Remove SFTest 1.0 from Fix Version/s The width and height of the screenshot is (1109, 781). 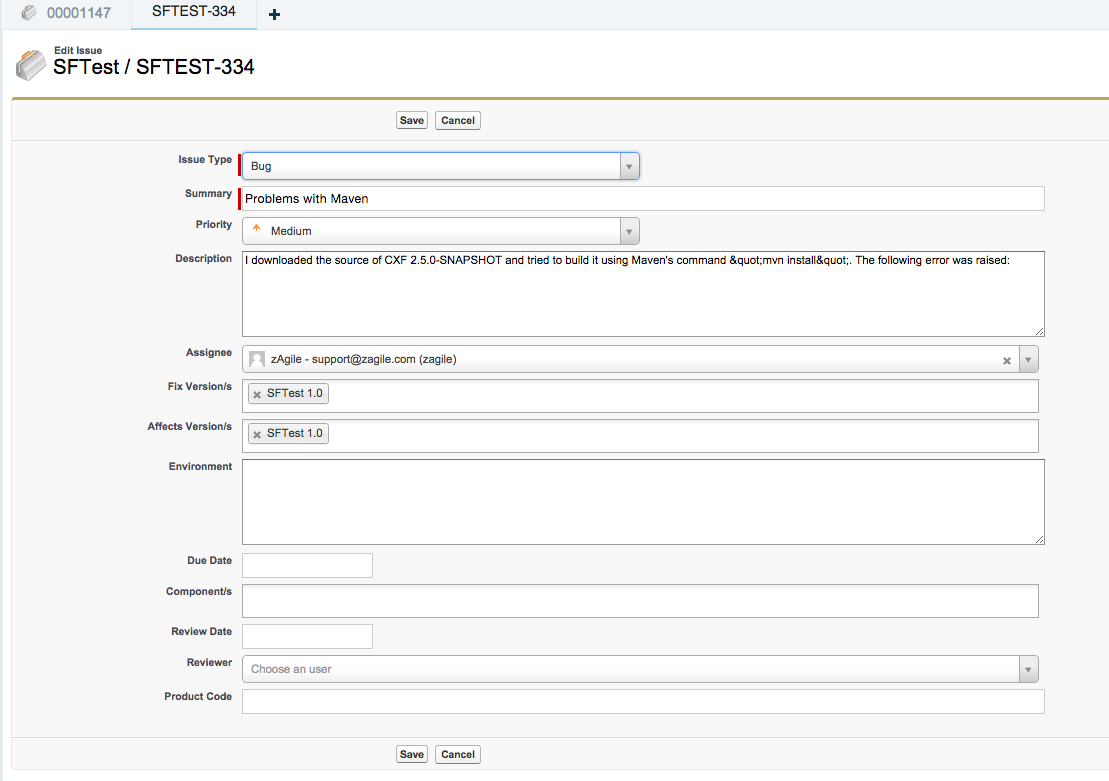point(257,394)
